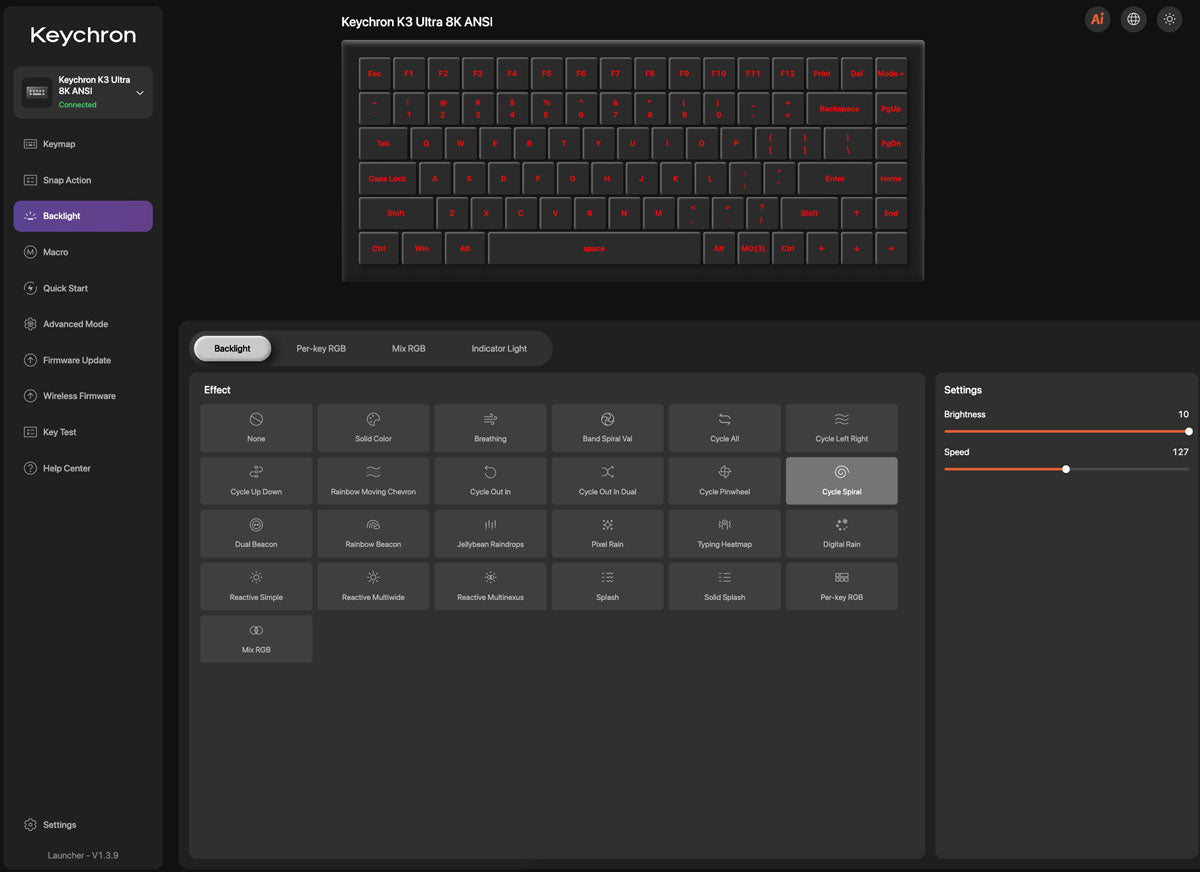Choose the Rainbow Beacon effect
The height and width of the screenshot is (872, 1200).
373,534
